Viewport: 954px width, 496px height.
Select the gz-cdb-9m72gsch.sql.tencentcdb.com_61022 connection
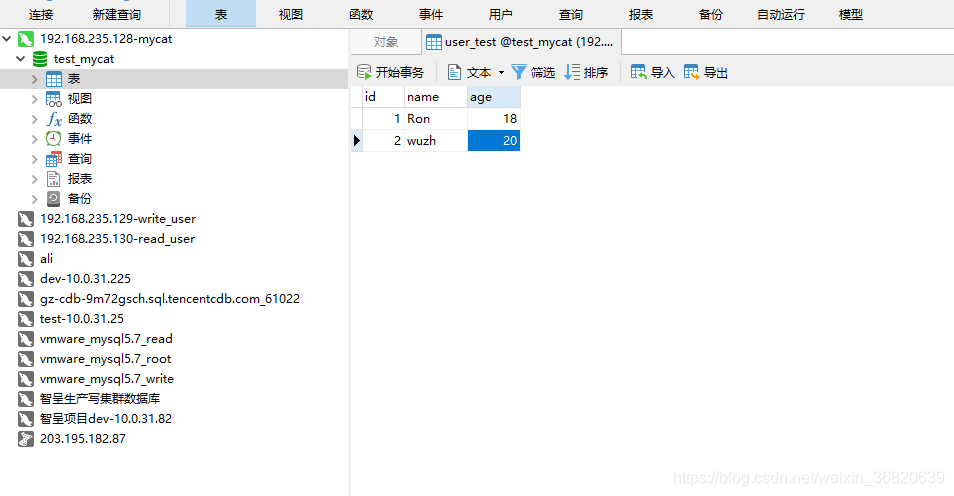click(x=170, y=299)
